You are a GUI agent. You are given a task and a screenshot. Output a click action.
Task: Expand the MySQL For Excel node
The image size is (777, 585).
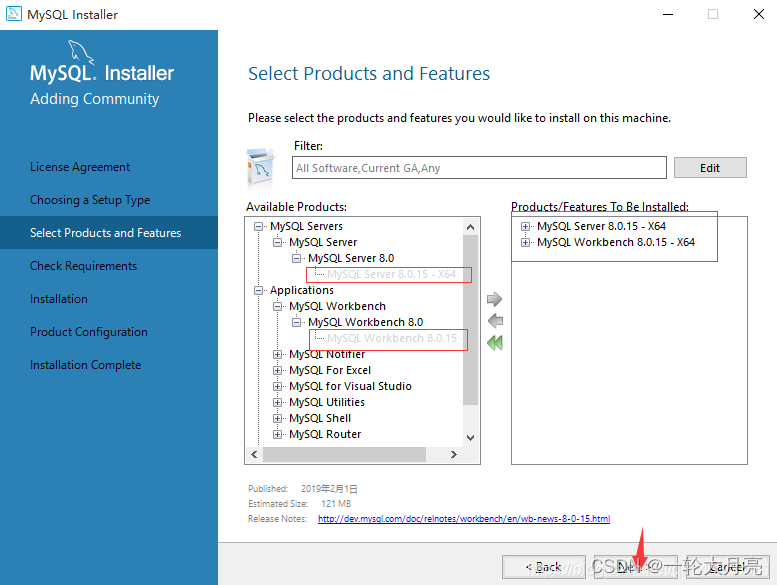point(278,370)
